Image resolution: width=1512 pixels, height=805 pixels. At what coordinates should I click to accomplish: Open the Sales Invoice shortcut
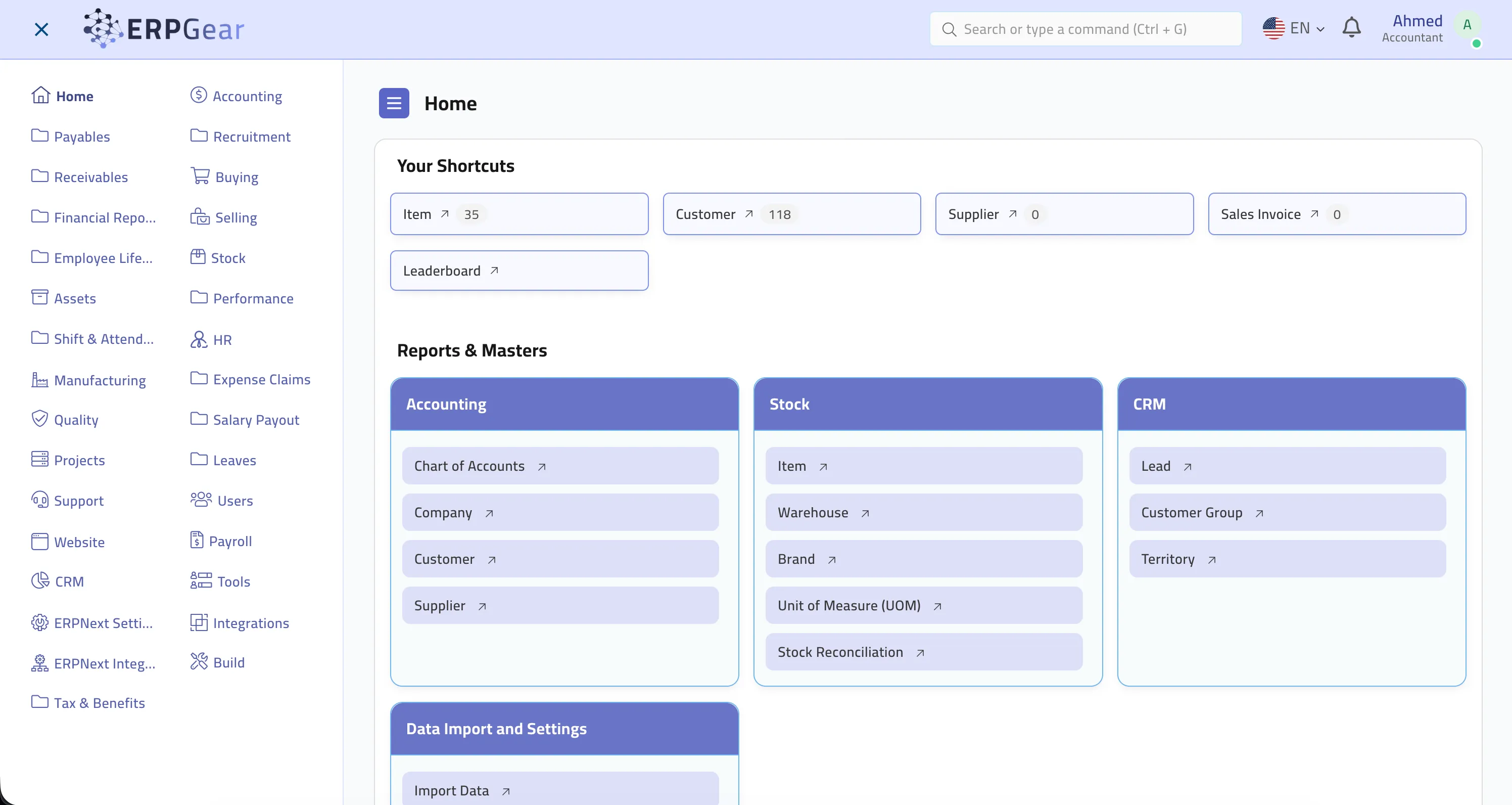[x=1337, y=214]
